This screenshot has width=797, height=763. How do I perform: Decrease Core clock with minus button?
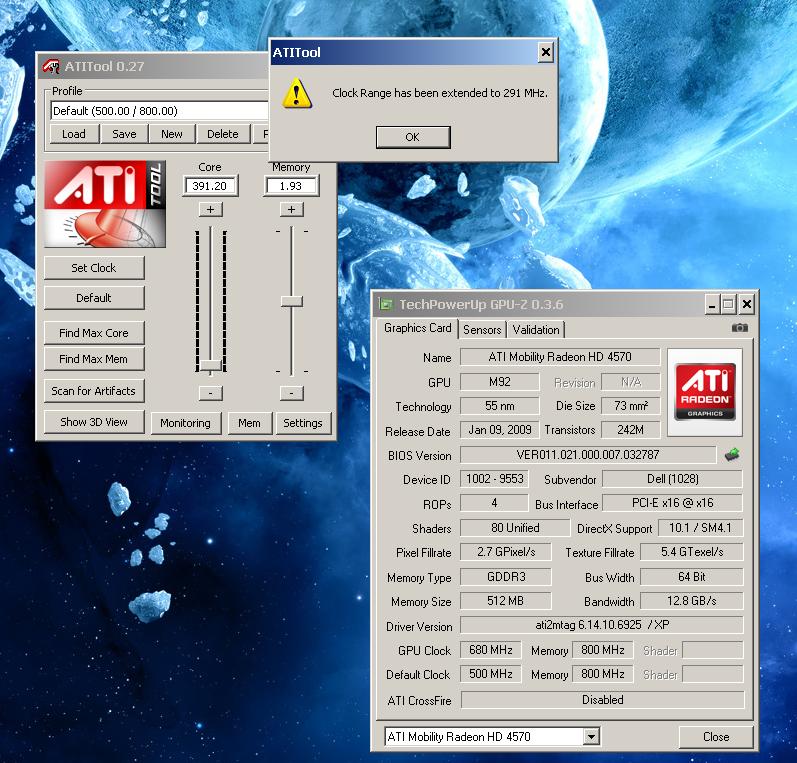[210, 393]
